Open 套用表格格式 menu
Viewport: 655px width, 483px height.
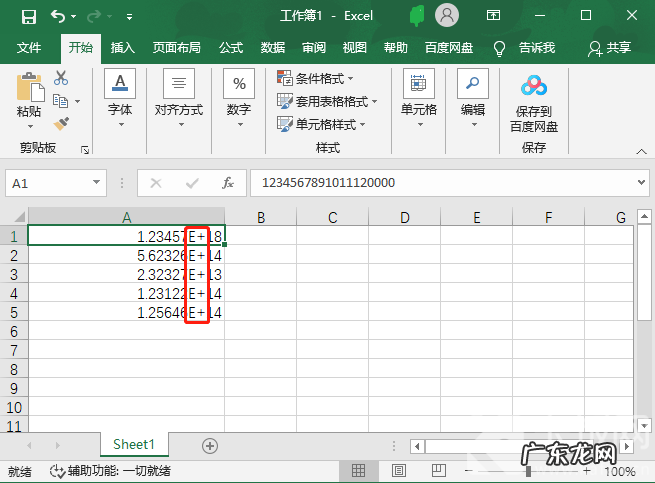point(328,101)
